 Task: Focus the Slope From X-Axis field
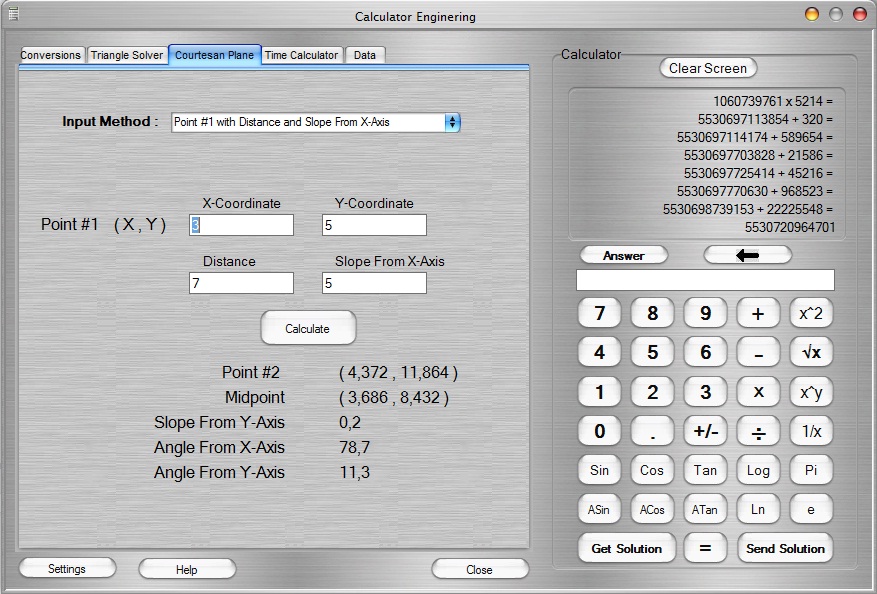point(374,283)
